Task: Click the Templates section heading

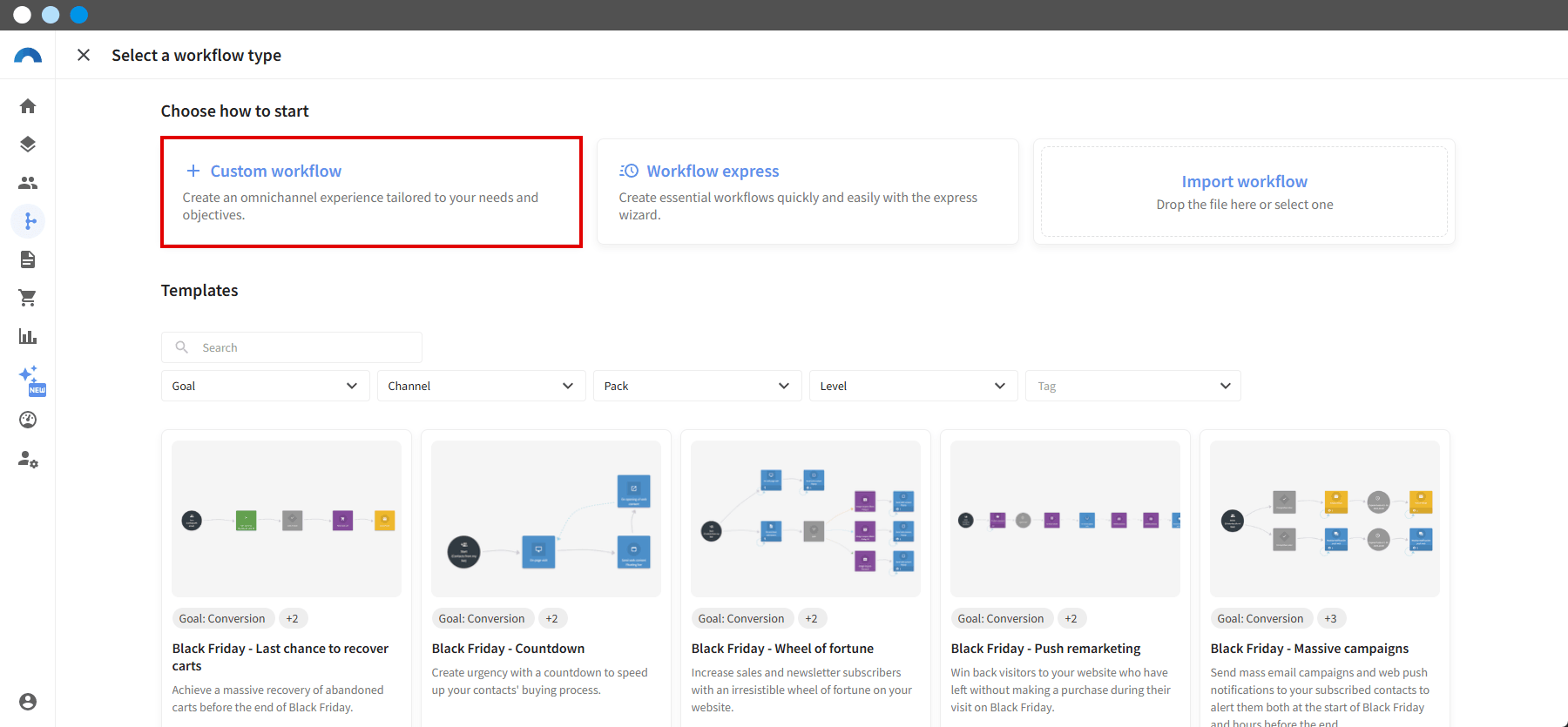Action: pos(199,291)
